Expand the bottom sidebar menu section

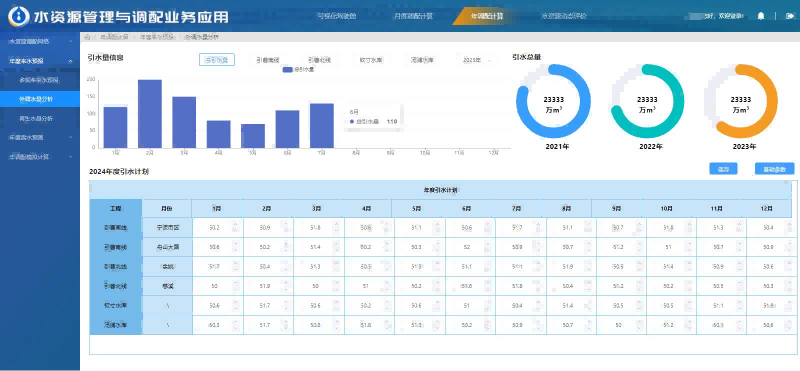[x=70, y=157]
